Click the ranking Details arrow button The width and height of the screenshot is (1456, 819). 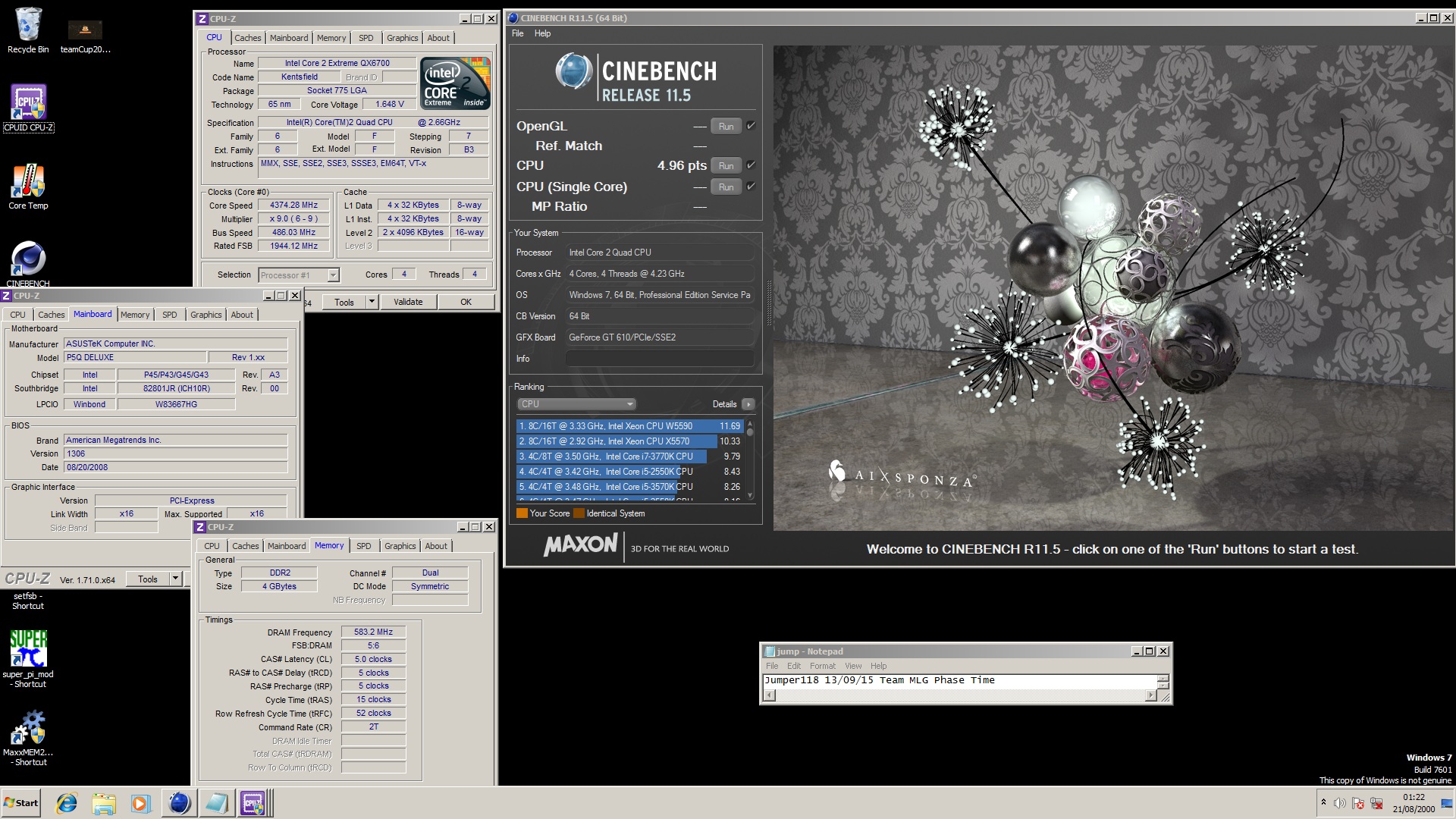pyautogui.click(x=748, y=404)
